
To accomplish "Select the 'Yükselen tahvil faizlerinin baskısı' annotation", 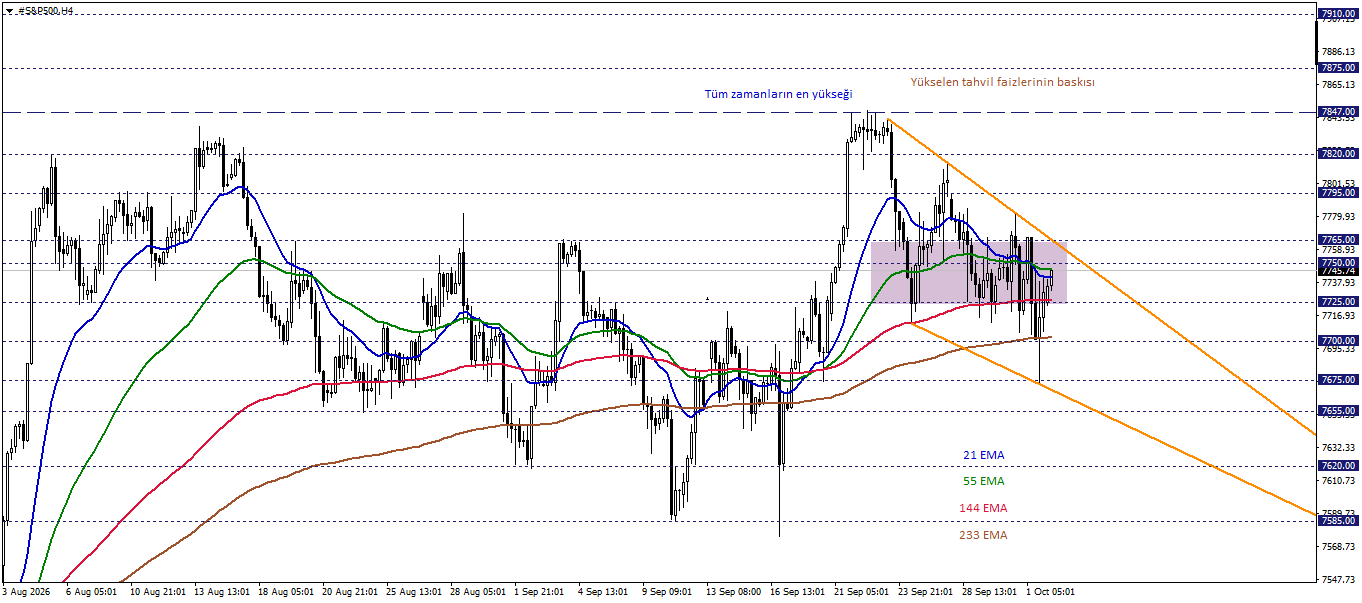I will click(1002, 82).
